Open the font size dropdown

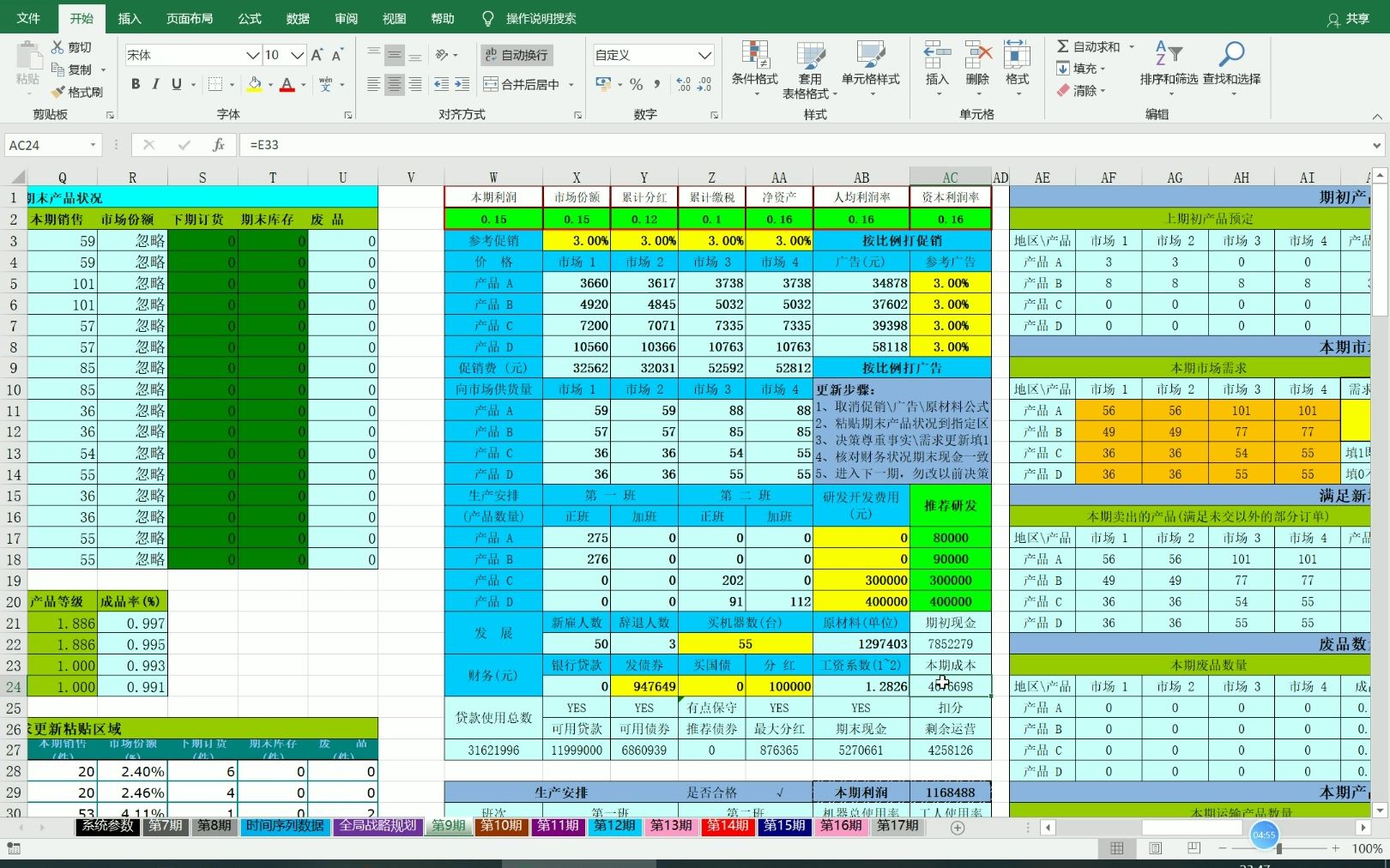tap(297, 55)
